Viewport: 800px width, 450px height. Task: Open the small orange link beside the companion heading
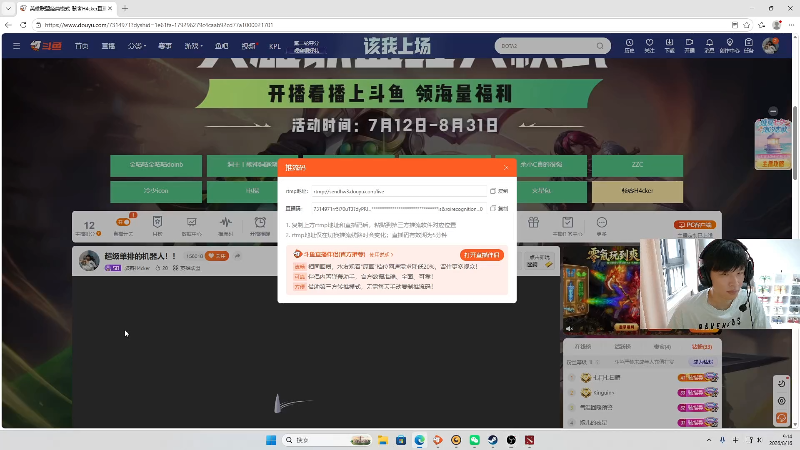(381, 254)
